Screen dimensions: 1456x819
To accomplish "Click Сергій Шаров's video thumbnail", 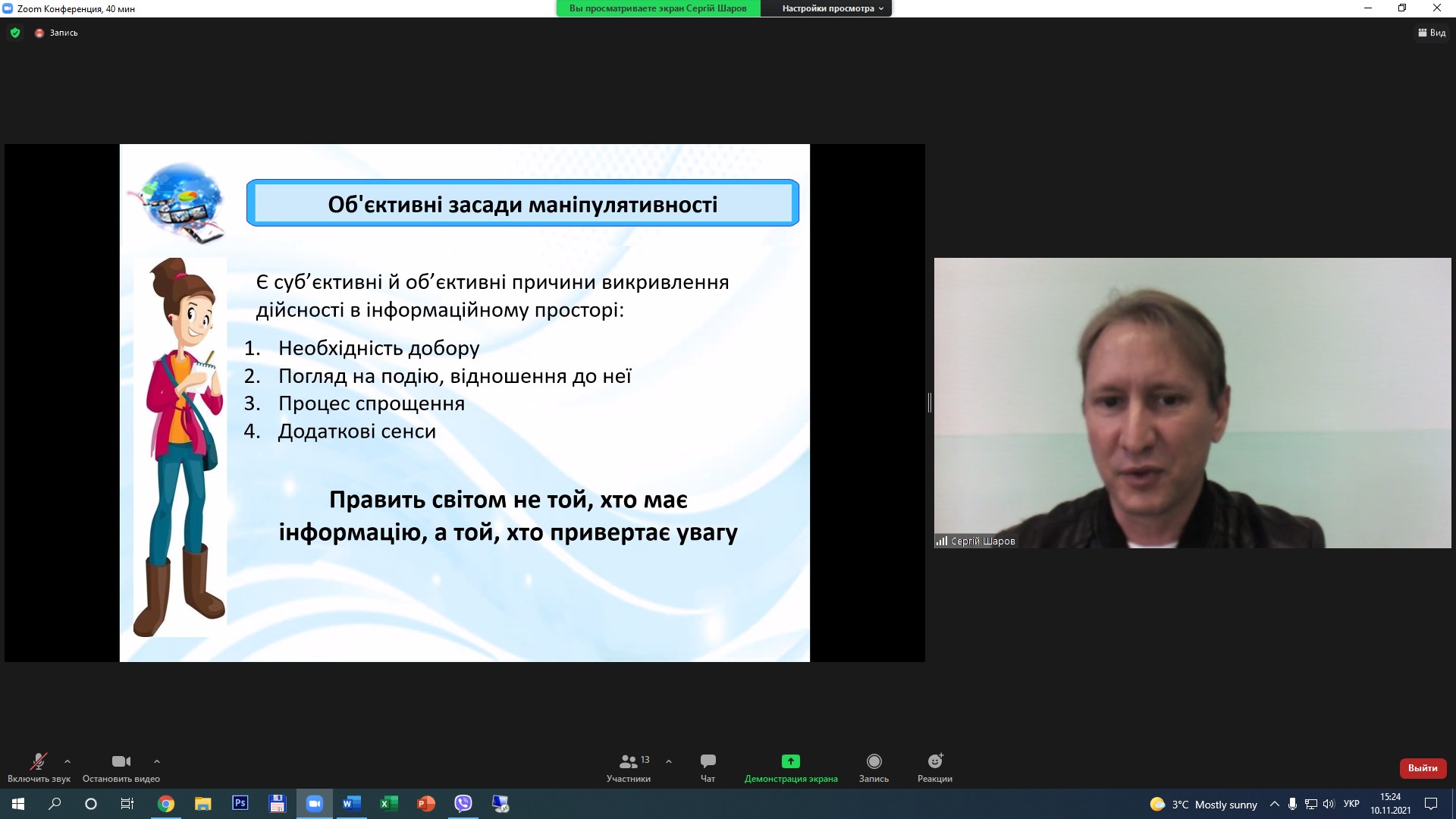I will 1192,403.
